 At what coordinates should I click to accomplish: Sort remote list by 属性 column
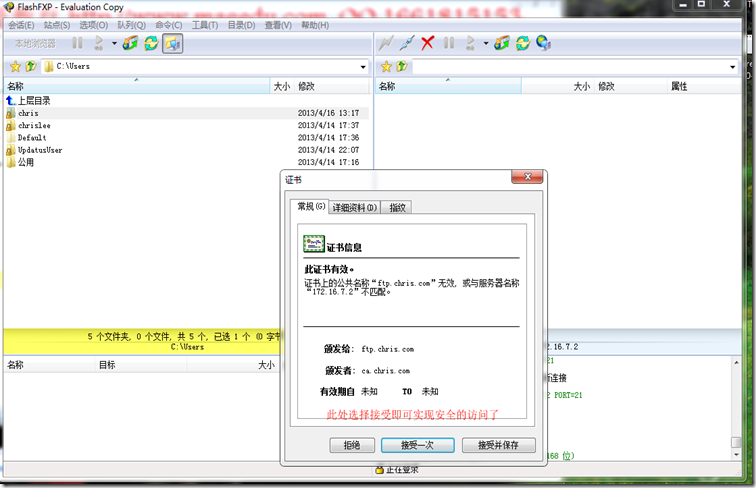pos(703,86)
